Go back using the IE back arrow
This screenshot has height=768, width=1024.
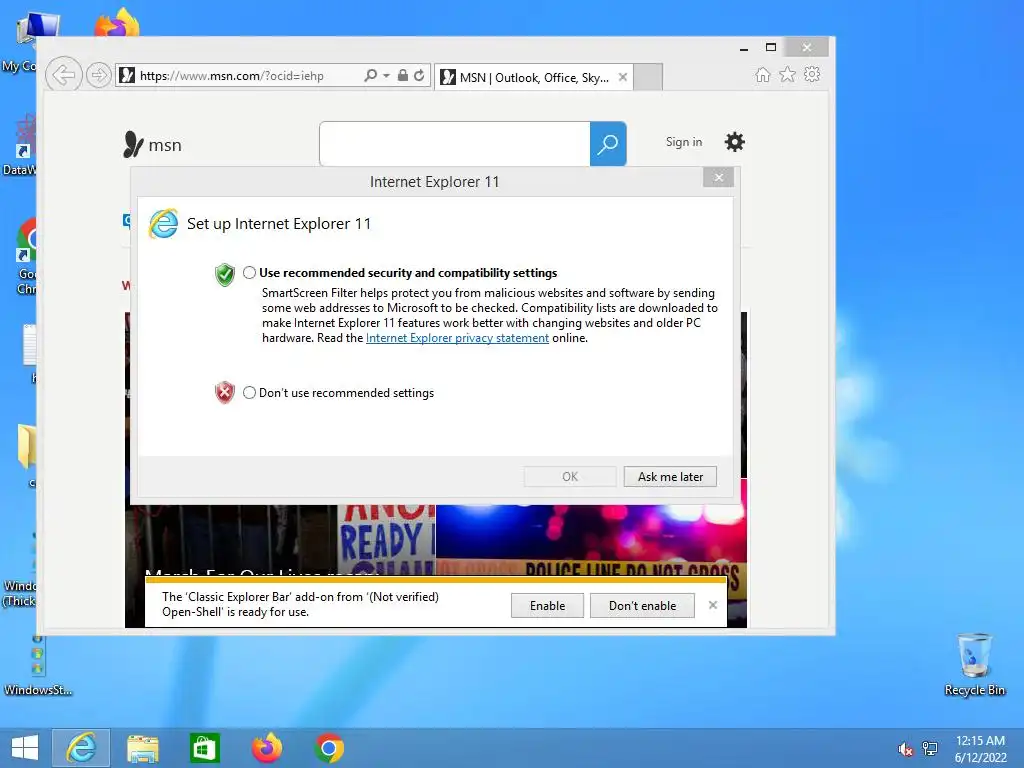click(63, 75)
